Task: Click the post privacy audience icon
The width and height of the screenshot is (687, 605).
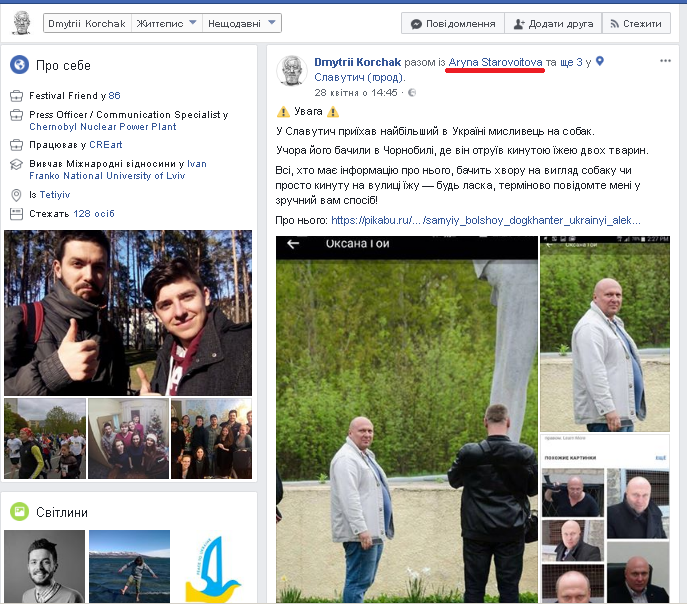Action: coord(412,92)
